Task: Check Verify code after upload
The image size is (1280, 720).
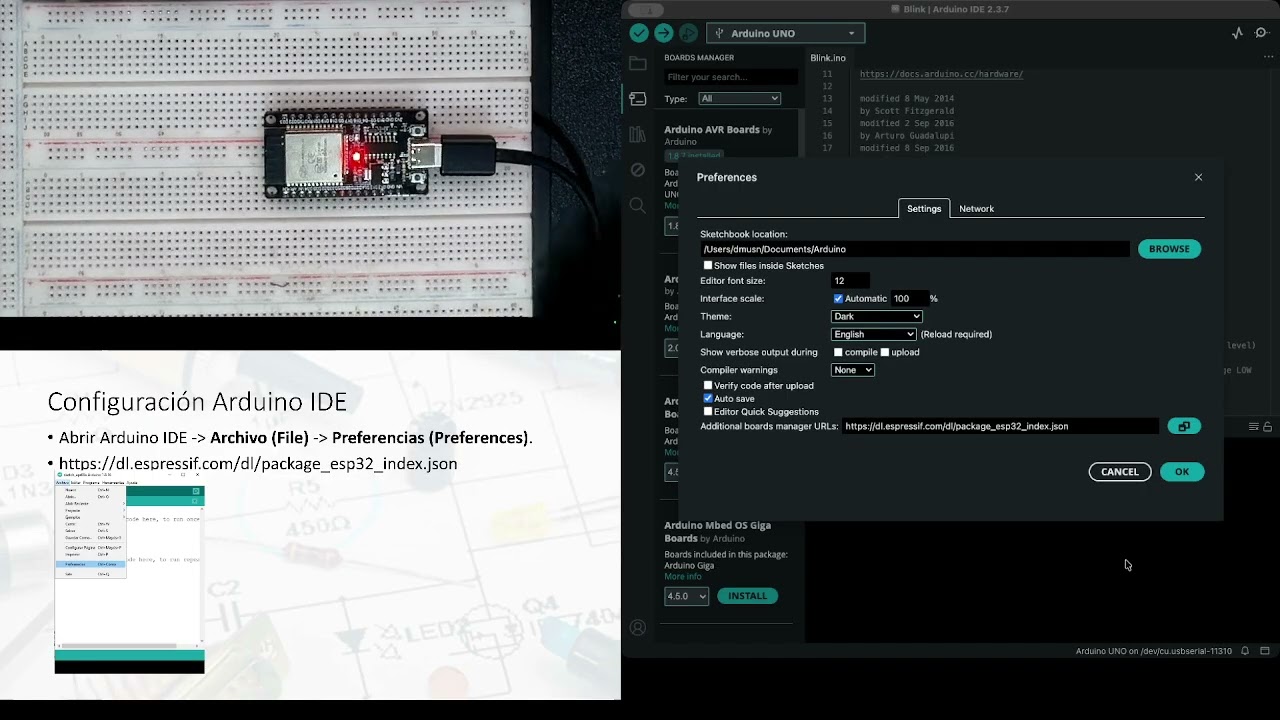Action: pyautogui.click(x=708, y=386)
